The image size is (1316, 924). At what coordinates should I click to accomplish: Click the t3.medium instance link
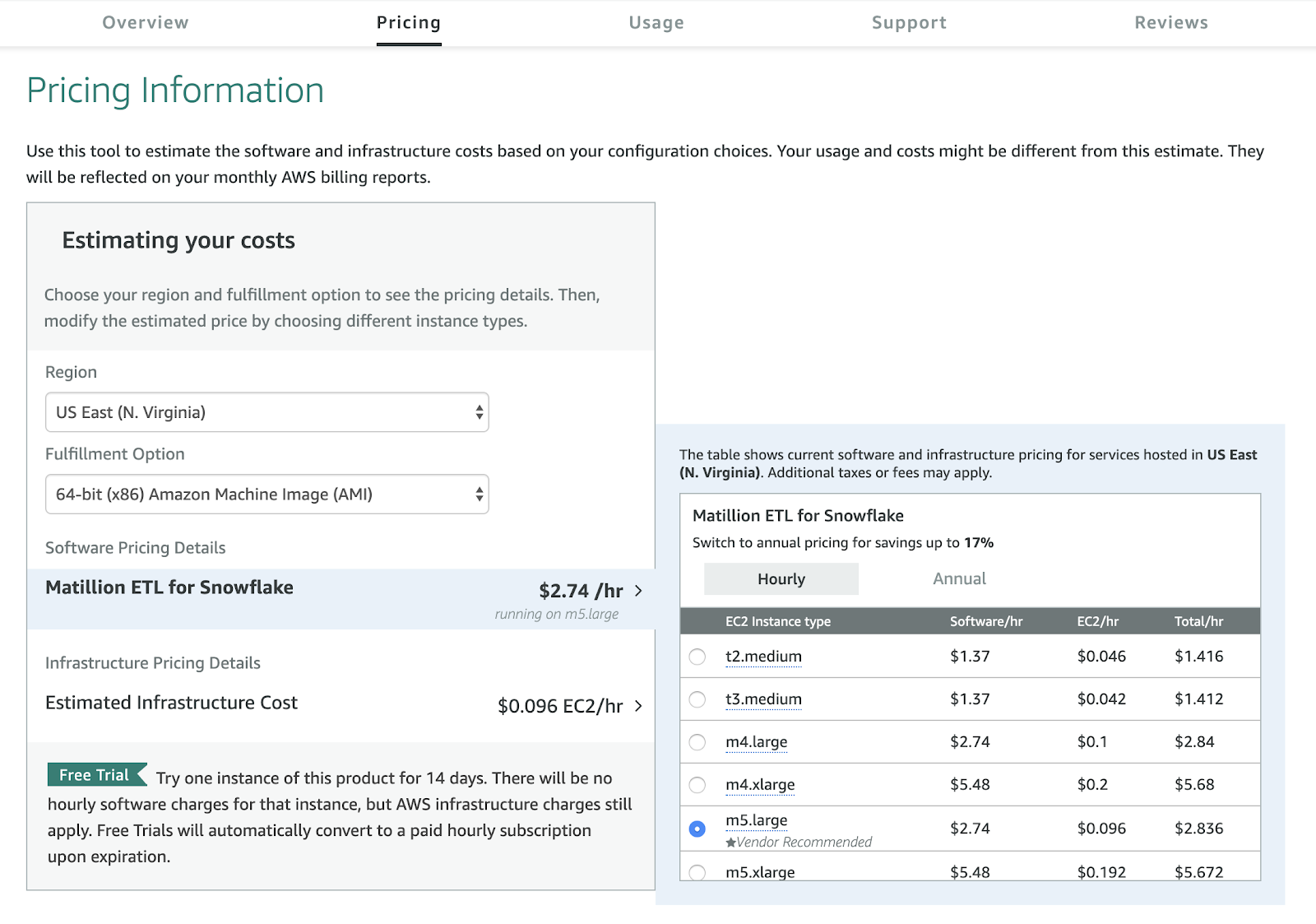click(763, 699)
